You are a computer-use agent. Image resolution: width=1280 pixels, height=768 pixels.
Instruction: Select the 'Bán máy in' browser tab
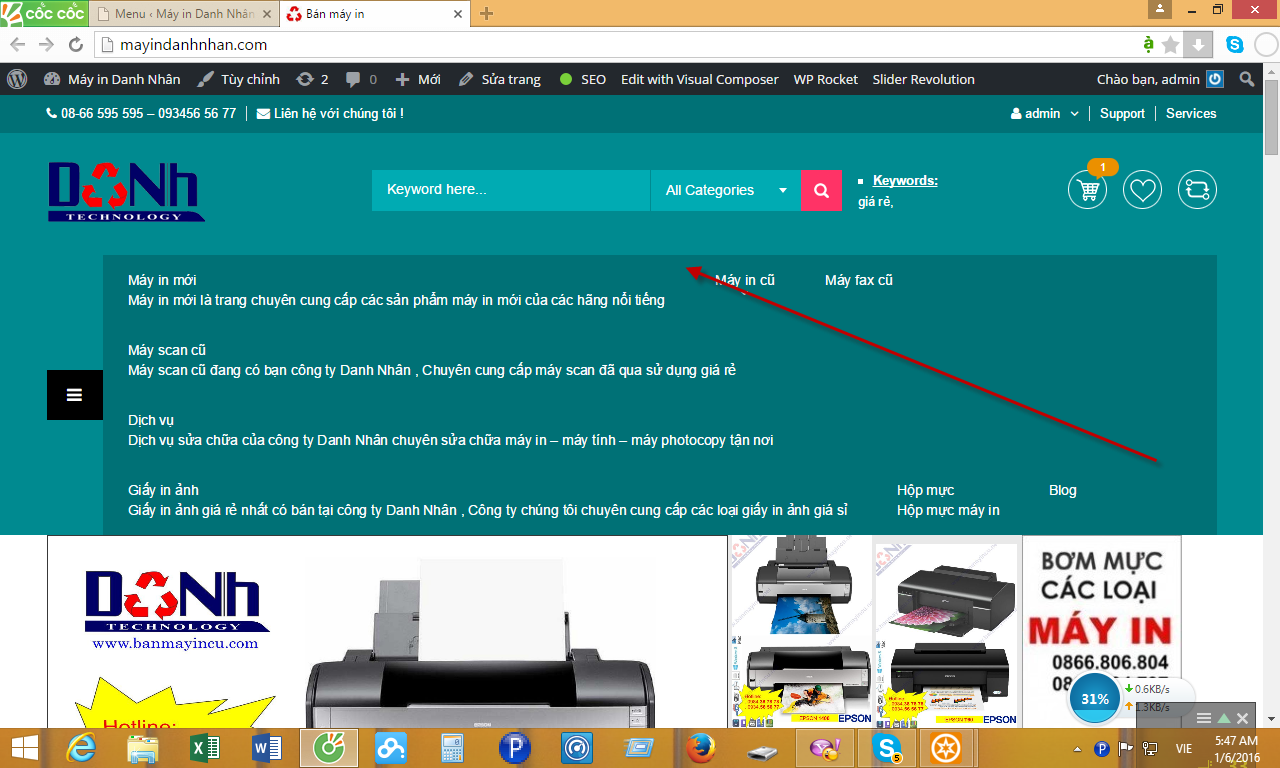pyautogui.click(x=373, y=14)
